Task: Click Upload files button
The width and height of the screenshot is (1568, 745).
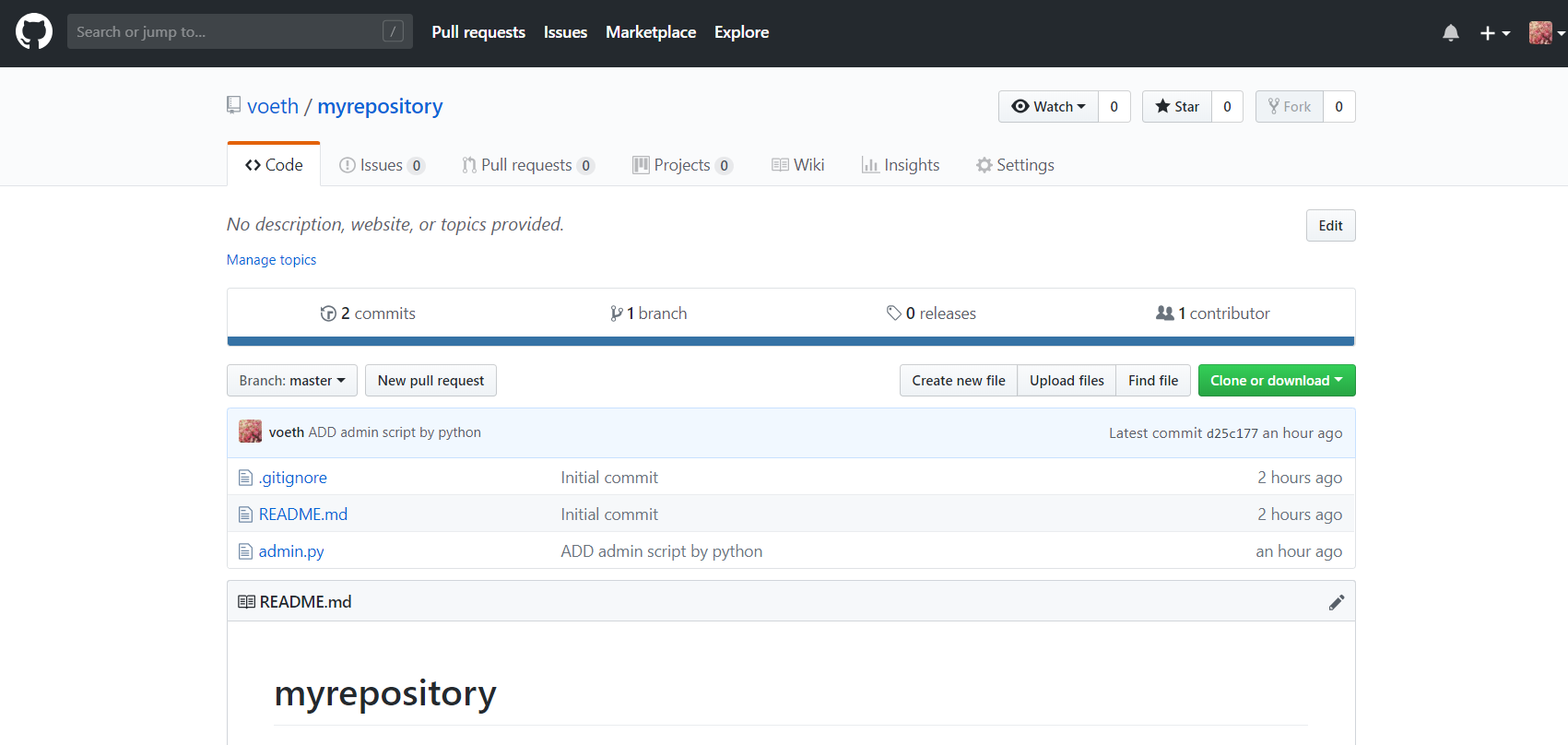Action: 1067,381
